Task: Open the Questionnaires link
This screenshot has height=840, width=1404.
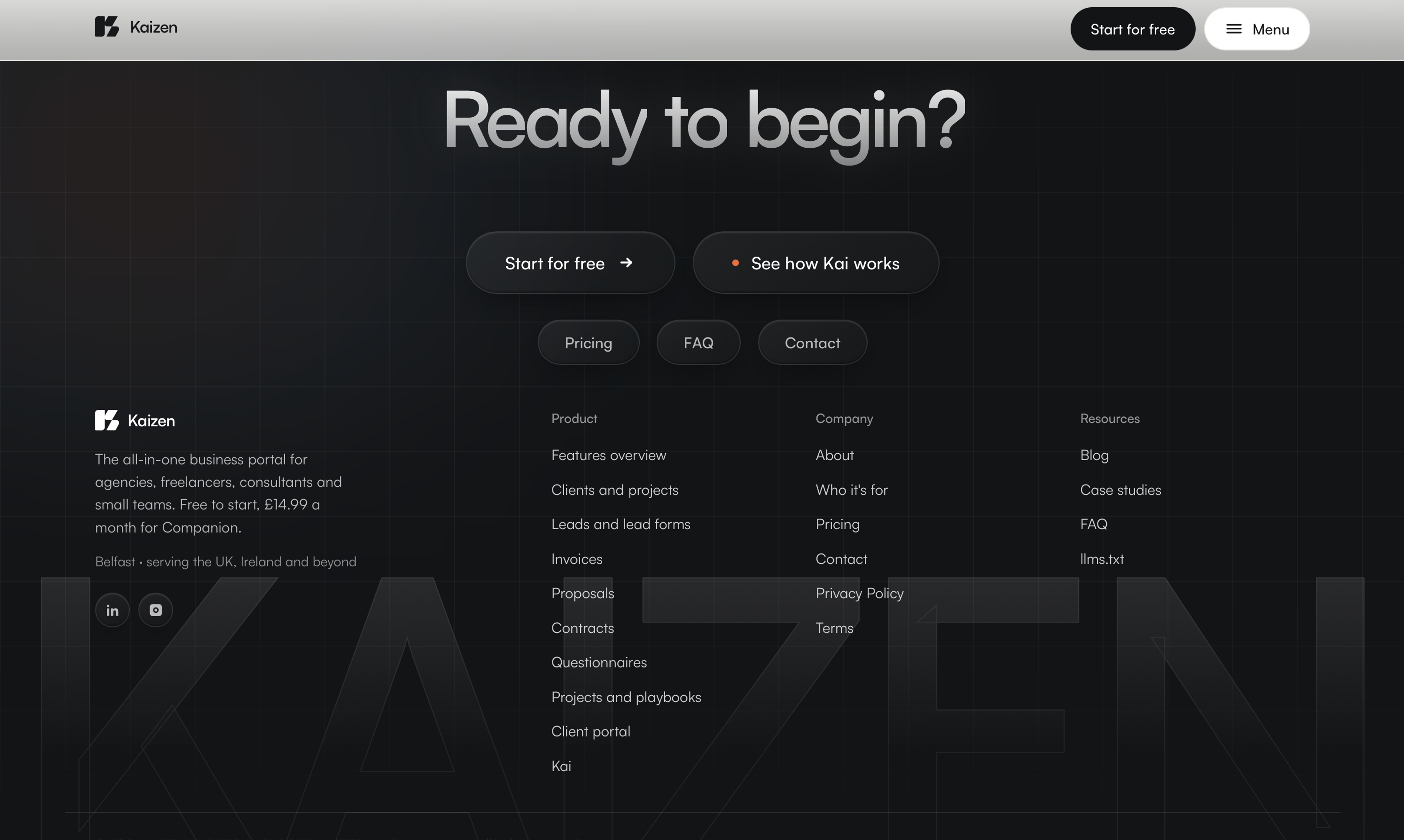Action: click(x=599, y=662)
